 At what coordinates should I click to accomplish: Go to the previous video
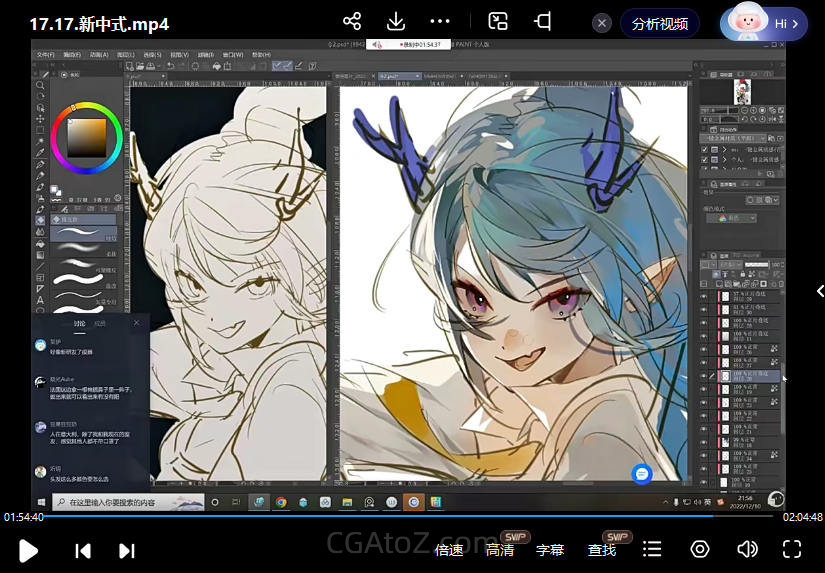[x=83, y=550]
